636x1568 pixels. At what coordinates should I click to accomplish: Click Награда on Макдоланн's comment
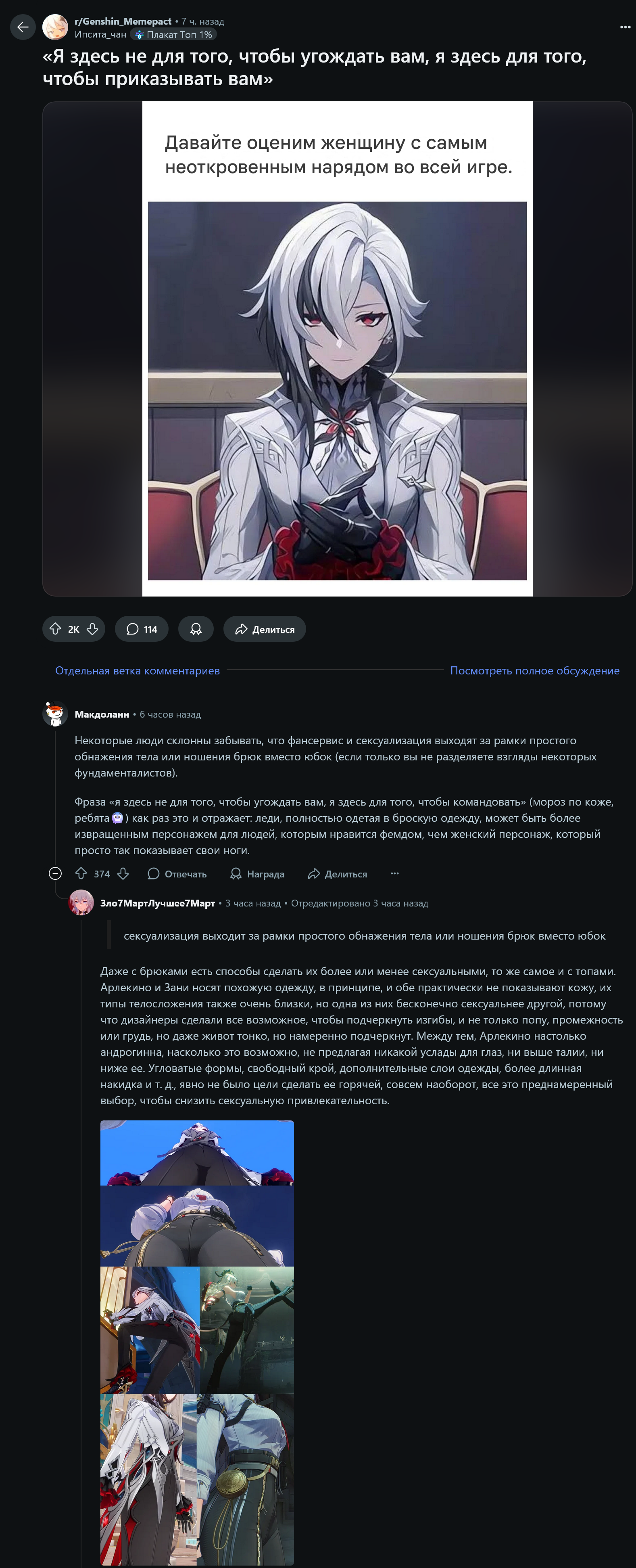point(257,873)
